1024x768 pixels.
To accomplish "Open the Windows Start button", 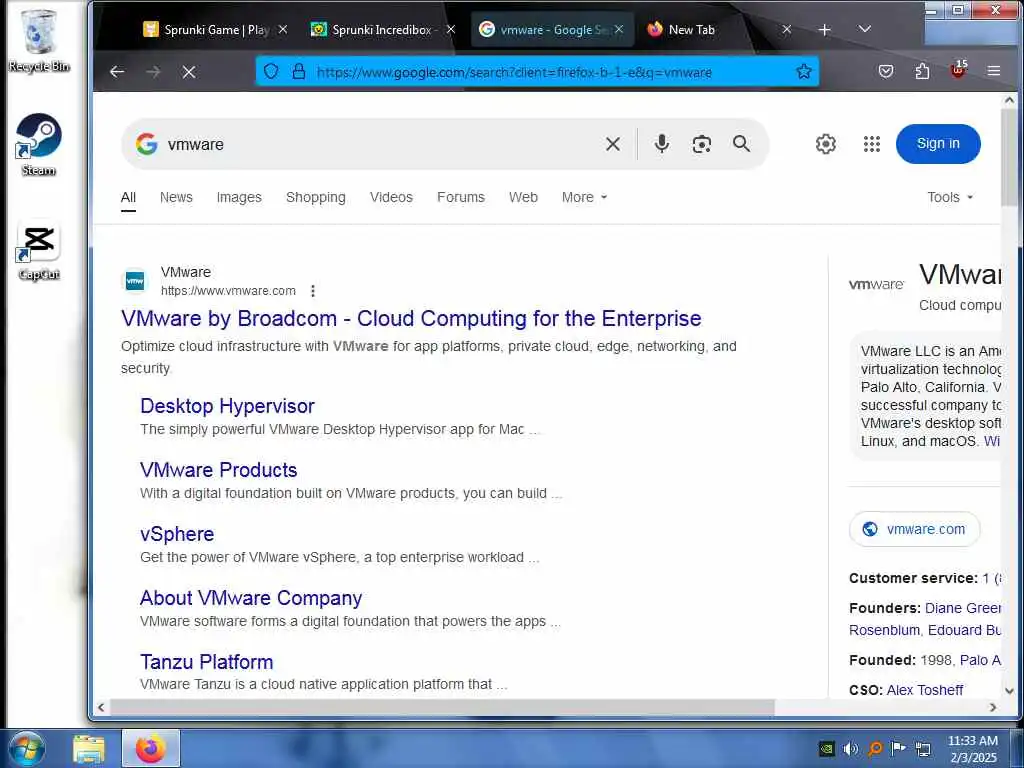I will [x=25, y=748].
